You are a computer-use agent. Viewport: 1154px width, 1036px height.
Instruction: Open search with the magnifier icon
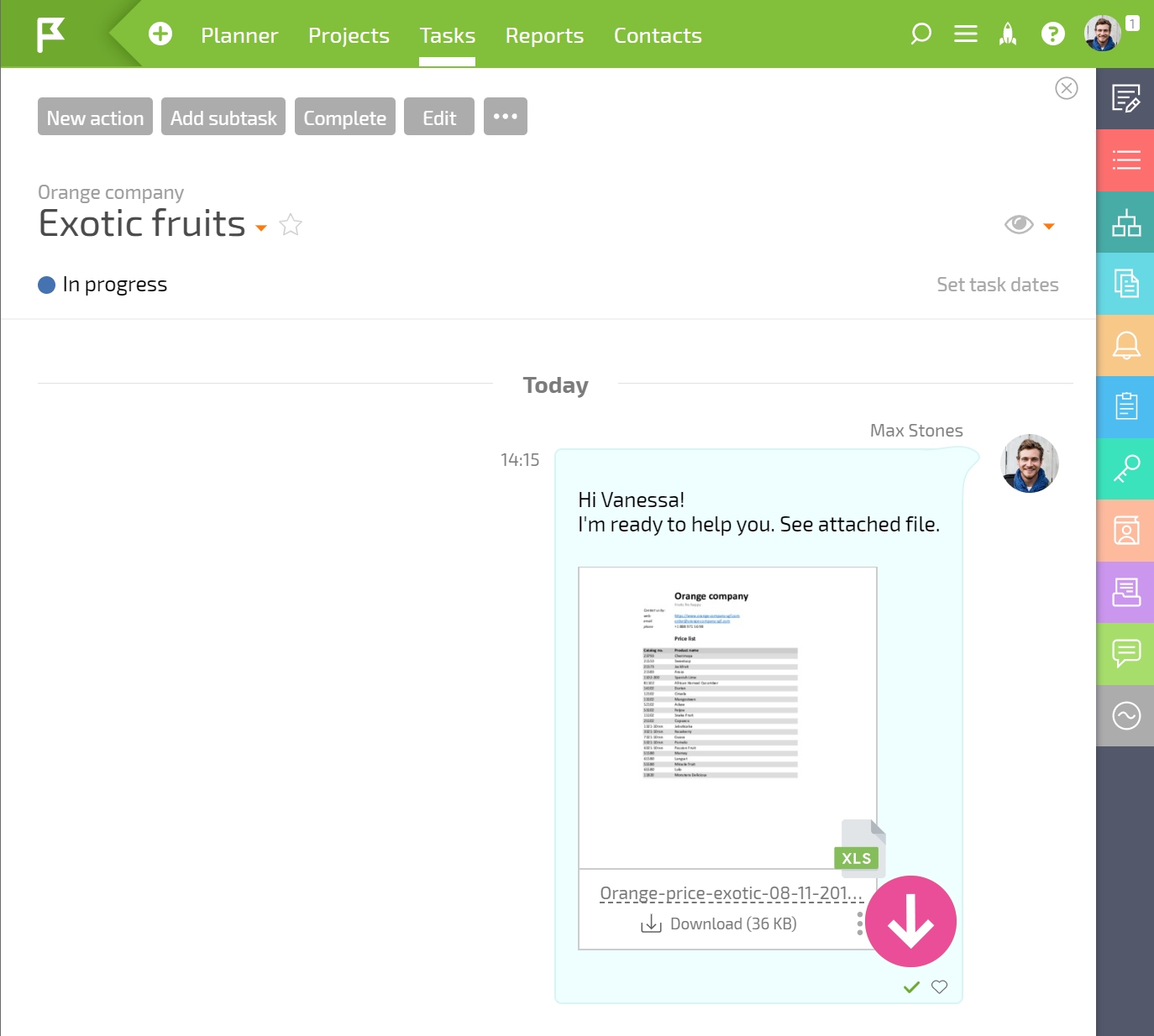pyautogui.click(x=921, y=34)
